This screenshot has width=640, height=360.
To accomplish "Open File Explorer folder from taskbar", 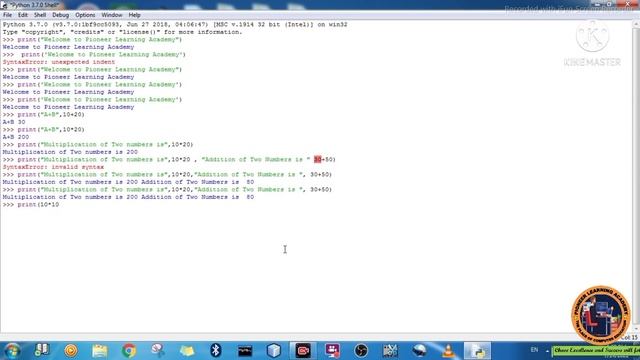I will pyautogui.click(x=100, y=351).
